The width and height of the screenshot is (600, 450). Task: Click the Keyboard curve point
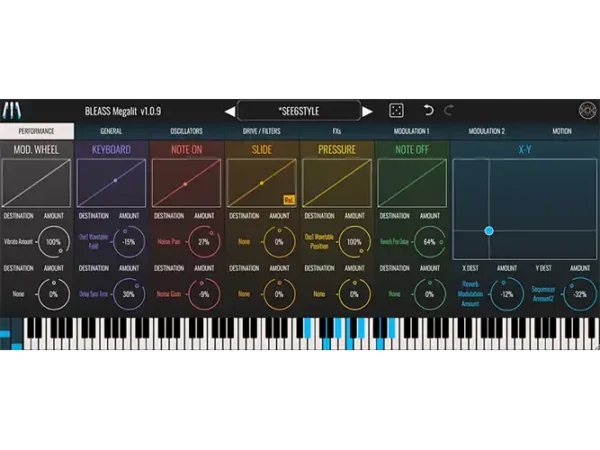116,180
